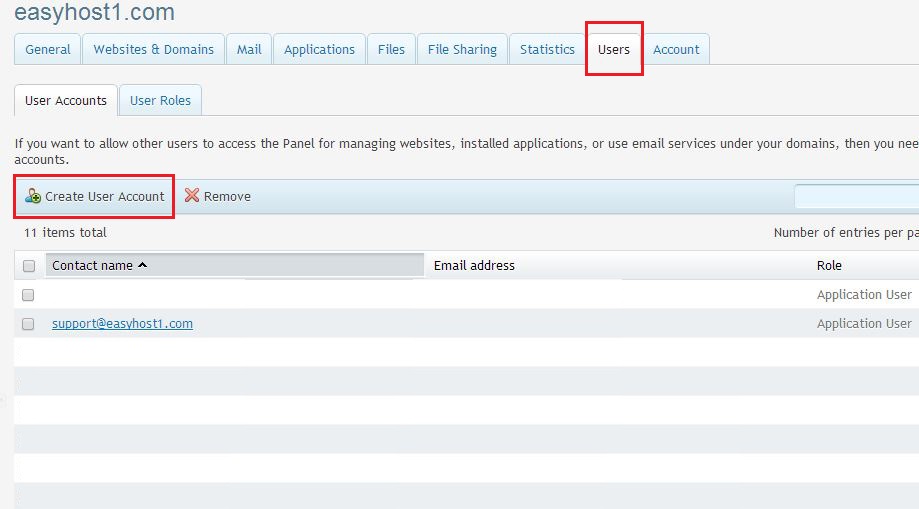Open the support@easyhost1.com user link

(x=122, y=324)
